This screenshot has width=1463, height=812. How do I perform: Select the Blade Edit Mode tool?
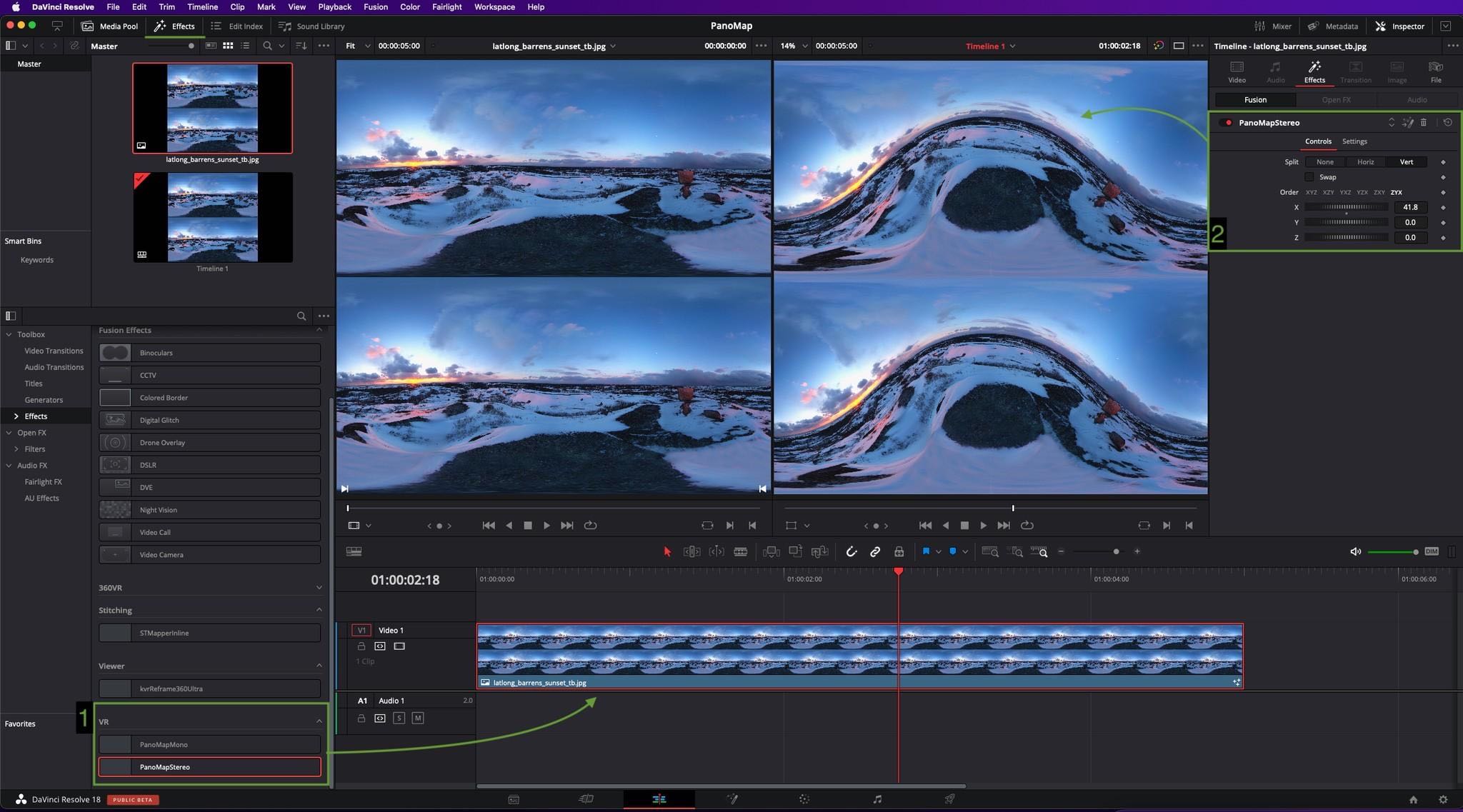pyautogui.click(x=741, y=551)
